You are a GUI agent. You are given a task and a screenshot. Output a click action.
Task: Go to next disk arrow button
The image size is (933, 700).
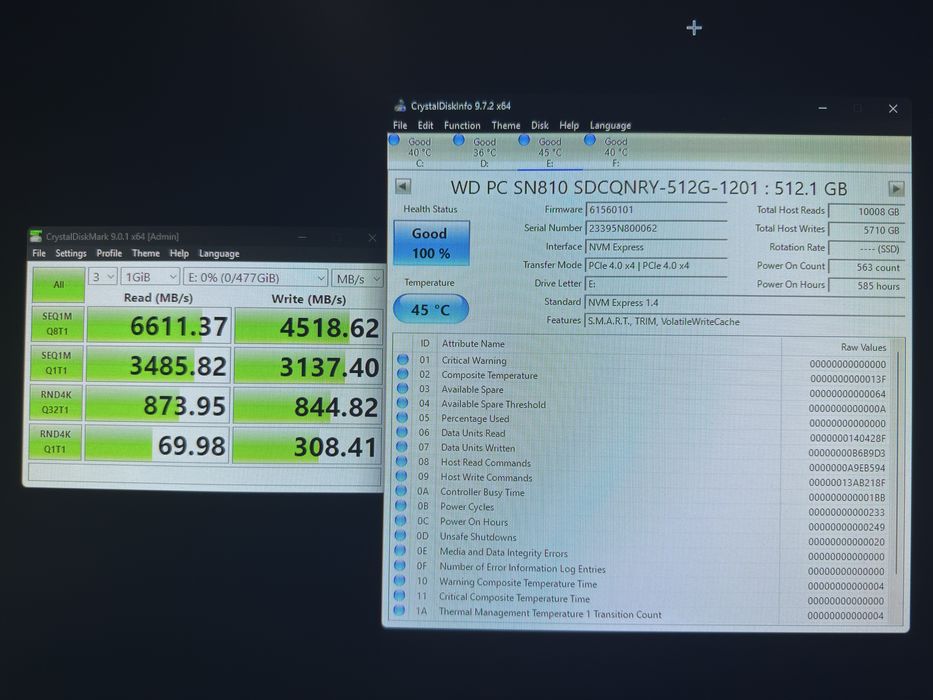point(896,189)
